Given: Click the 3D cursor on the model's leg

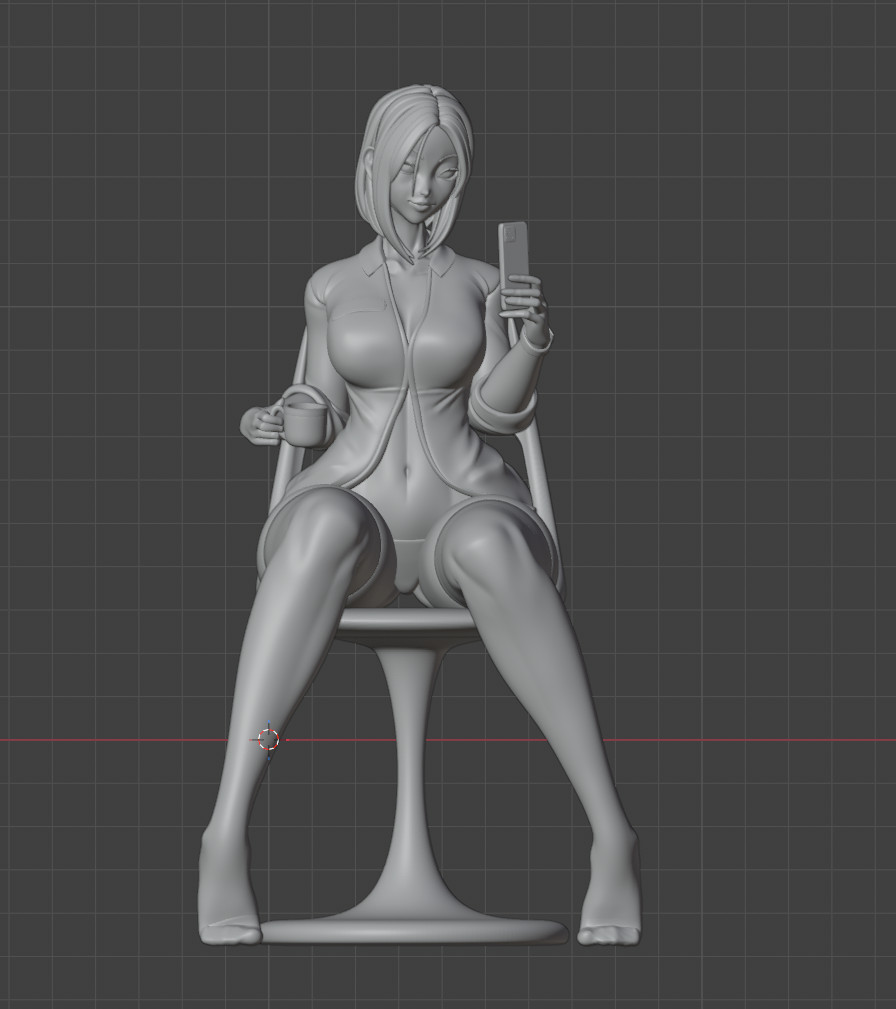Looking at the screenshot, I should [268, 739].
